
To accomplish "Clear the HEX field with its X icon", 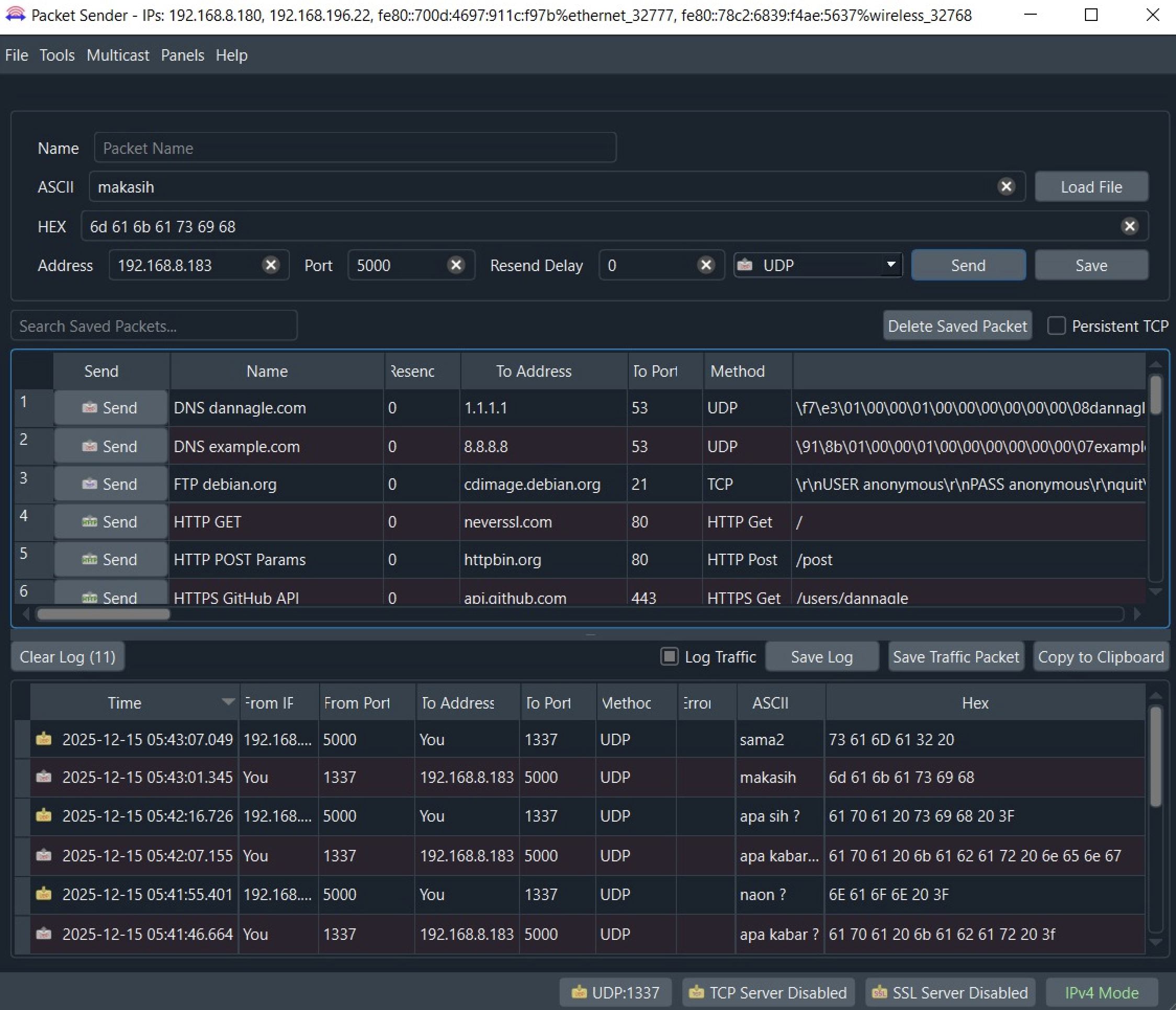I will tap(1129, 227).
